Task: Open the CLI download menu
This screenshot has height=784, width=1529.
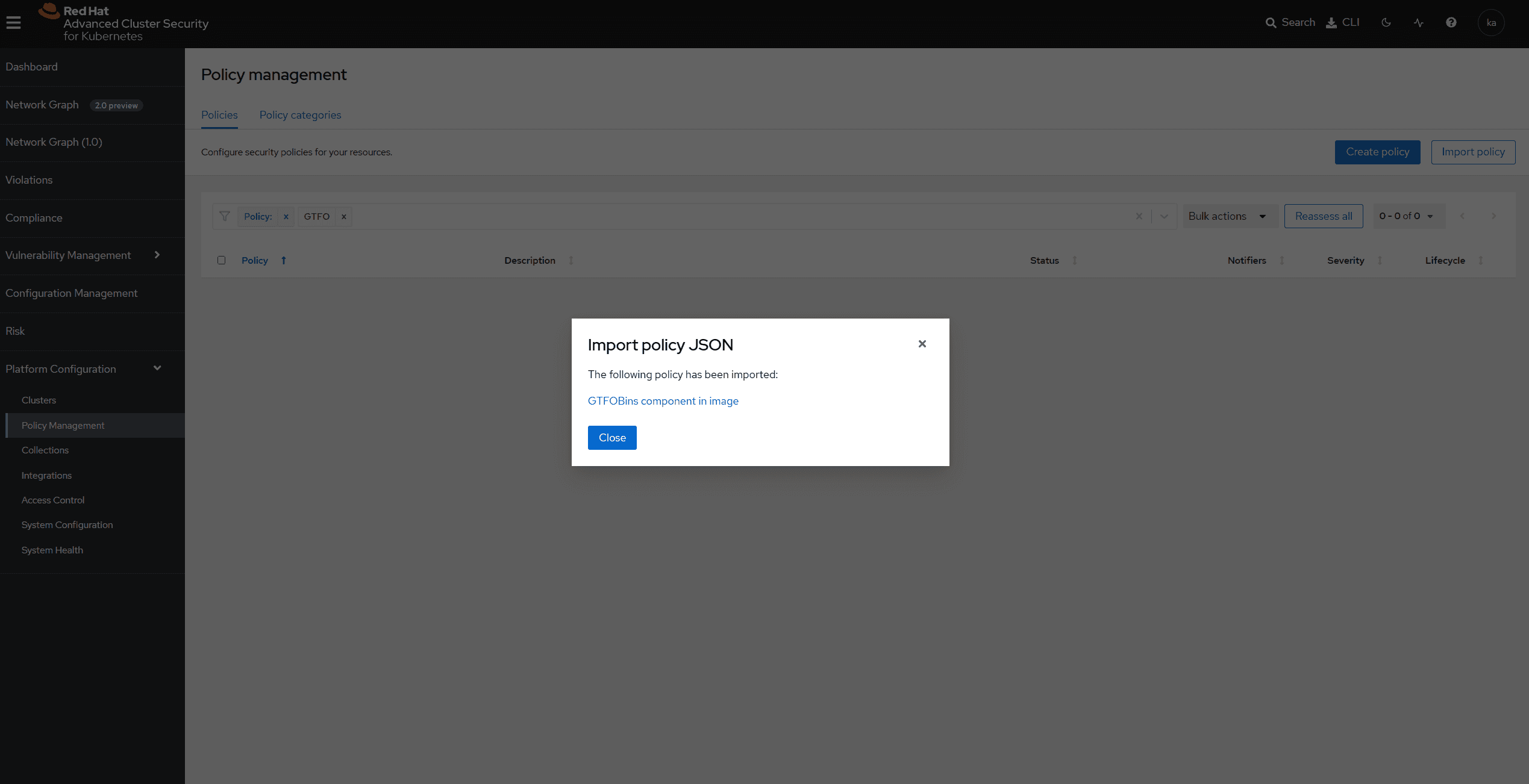Action: pos(1343,22)
